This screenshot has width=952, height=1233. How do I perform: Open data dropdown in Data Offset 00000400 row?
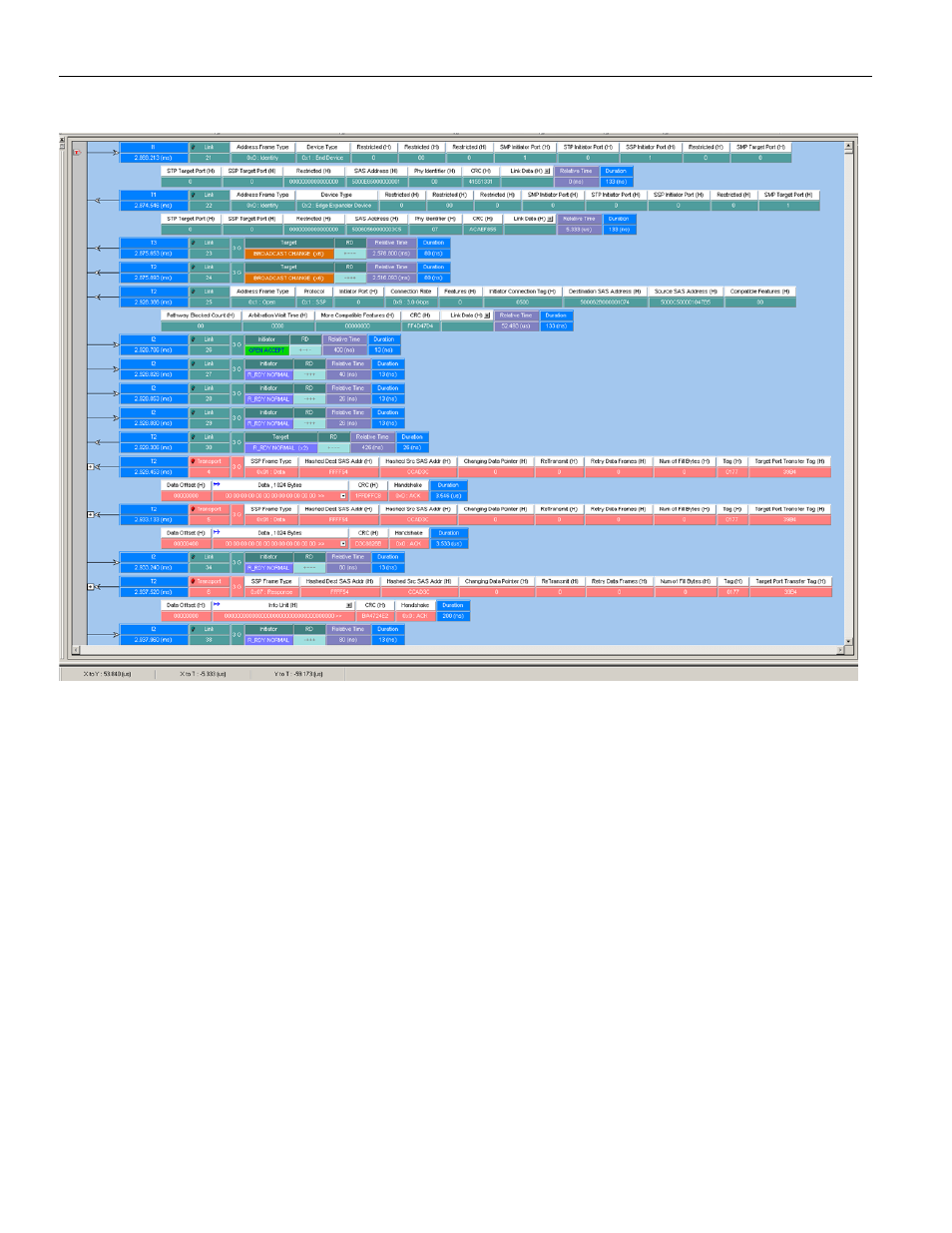[343, 544]
